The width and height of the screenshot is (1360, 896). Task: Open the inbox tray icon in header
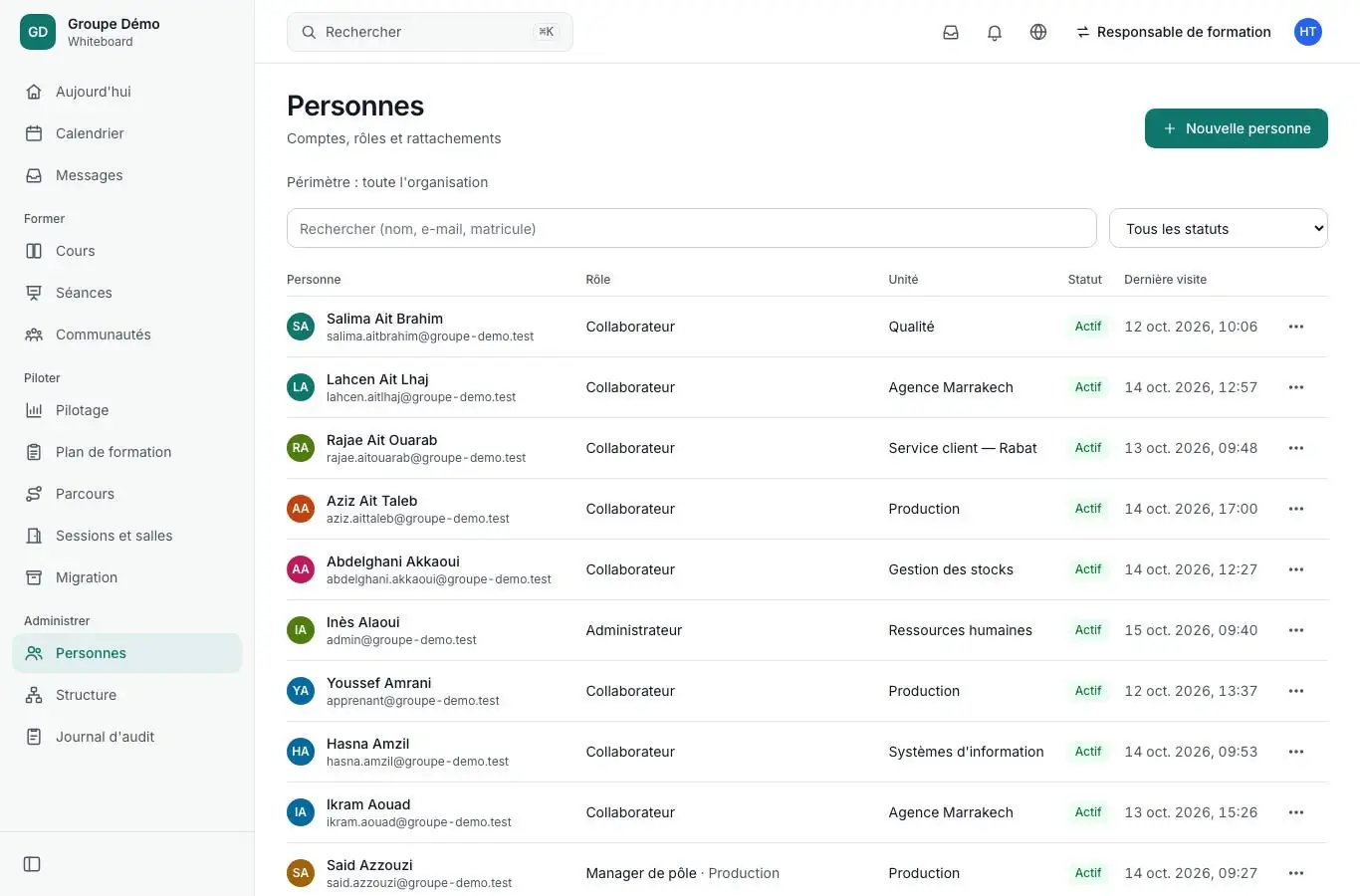(x=951, y=32)
